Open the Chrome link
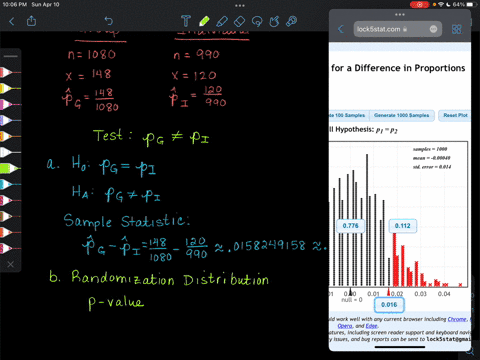The image size is (480, 360). click(457, 319)
